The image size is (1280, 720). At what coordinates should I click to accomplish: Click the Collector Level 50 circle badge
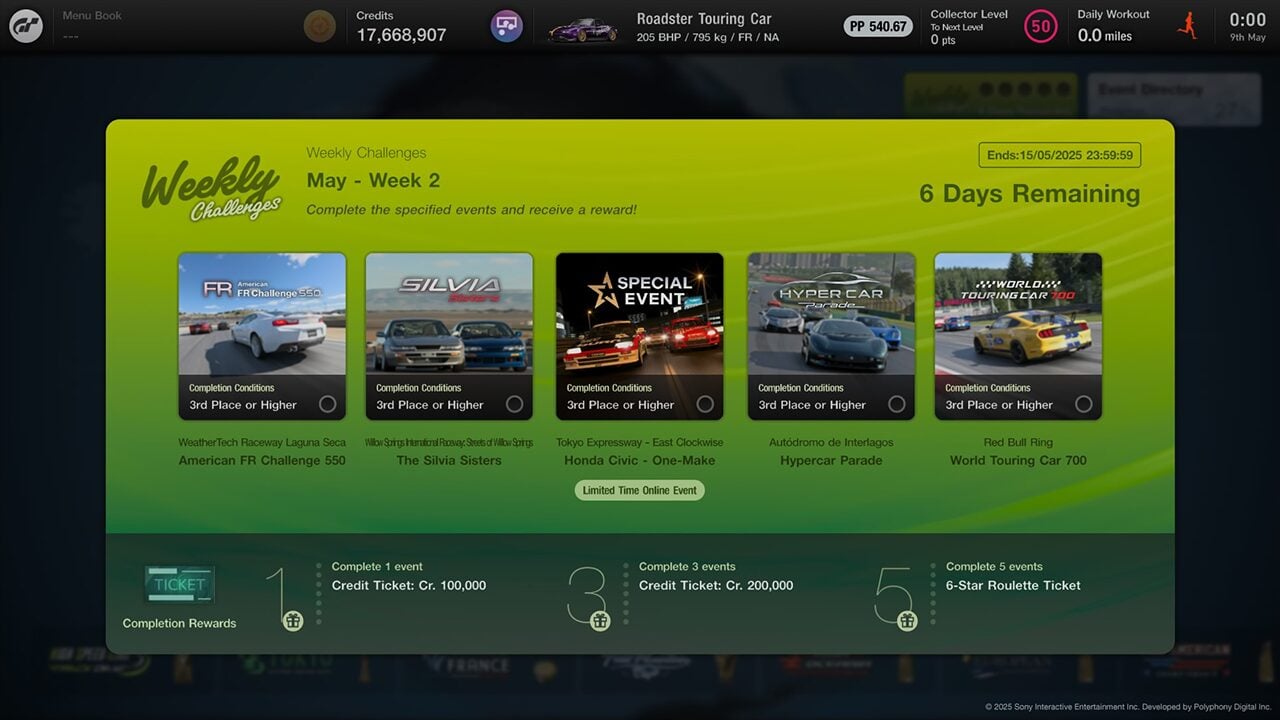(x=1041, y=26)
